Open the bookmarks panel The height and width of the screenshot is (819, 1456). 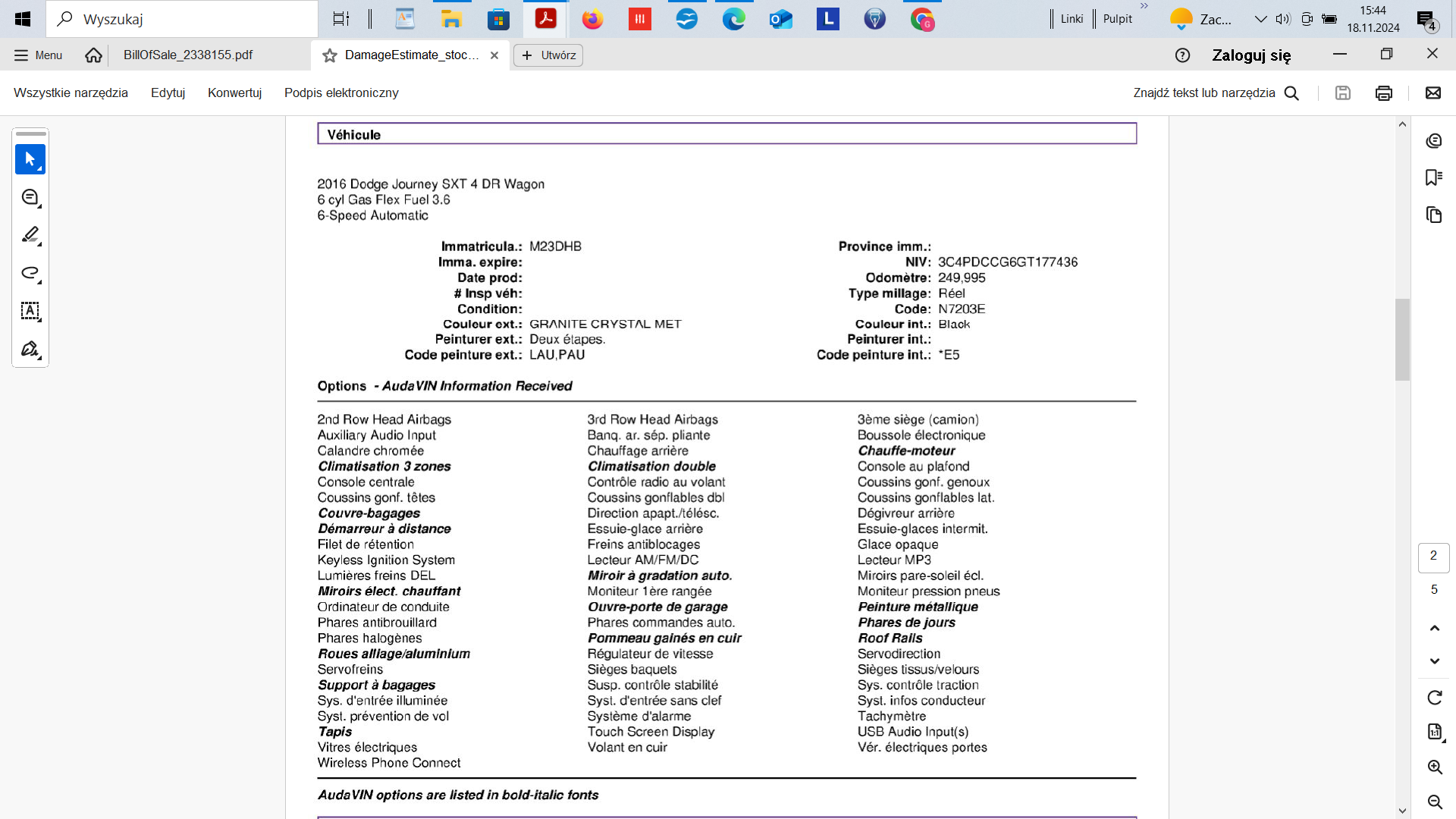[x=1434, y=177]
